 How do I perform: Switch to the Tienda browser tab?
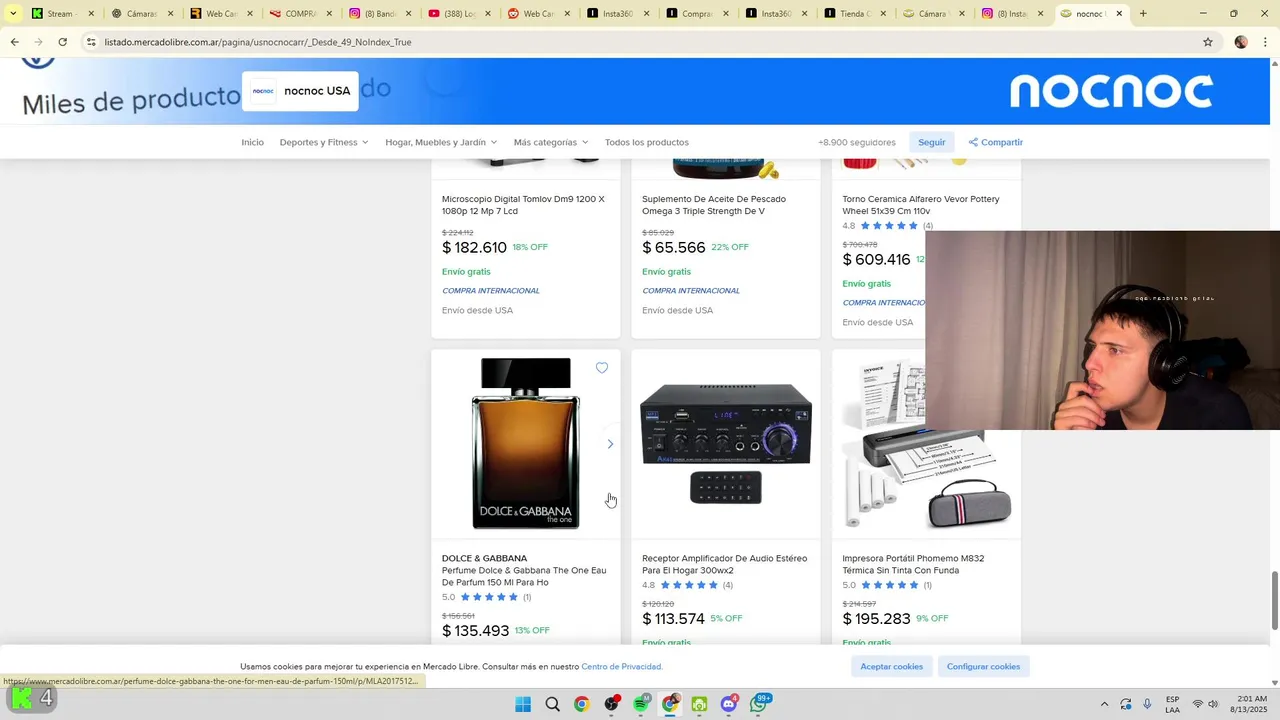point(854,14)
